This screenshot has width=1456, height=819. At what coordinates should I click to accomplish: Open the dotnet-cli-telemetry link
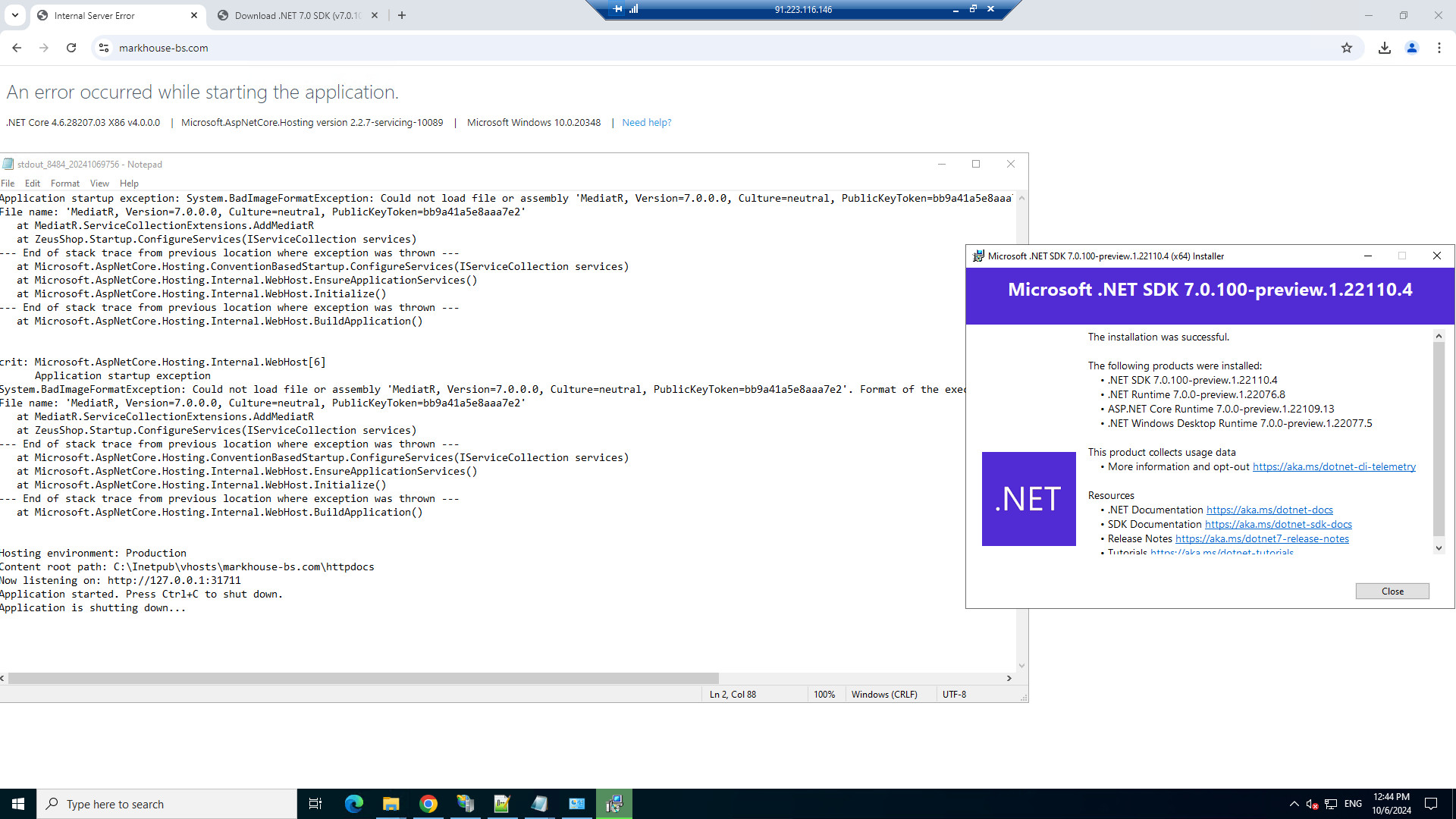1334,467
